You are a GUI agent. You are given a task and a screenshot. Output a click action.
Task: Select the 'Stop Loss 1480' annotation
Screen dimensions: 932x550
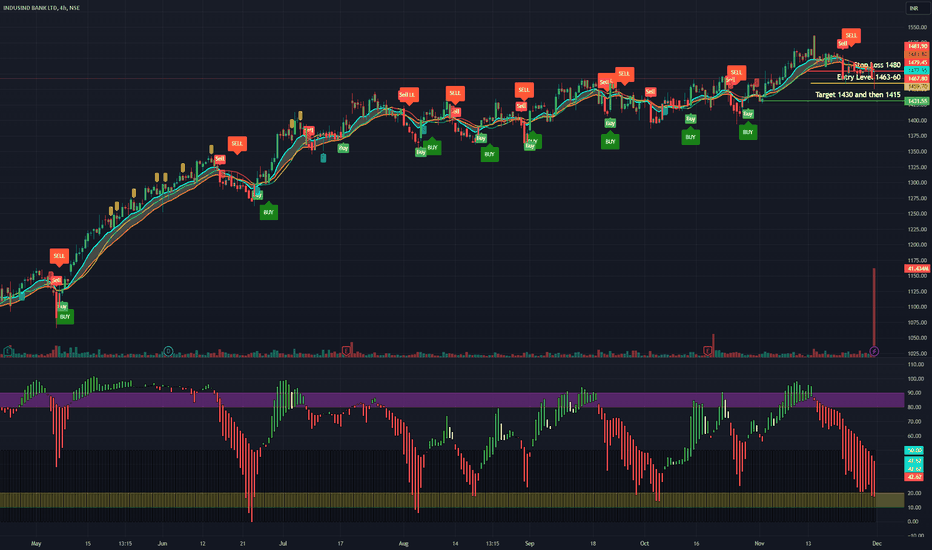877,65
